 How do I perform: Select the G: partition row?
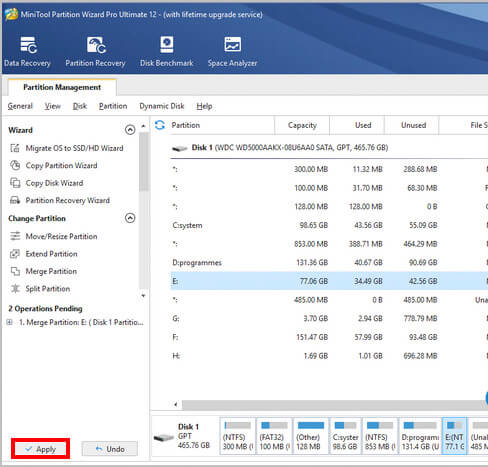[x=329, y=318]
